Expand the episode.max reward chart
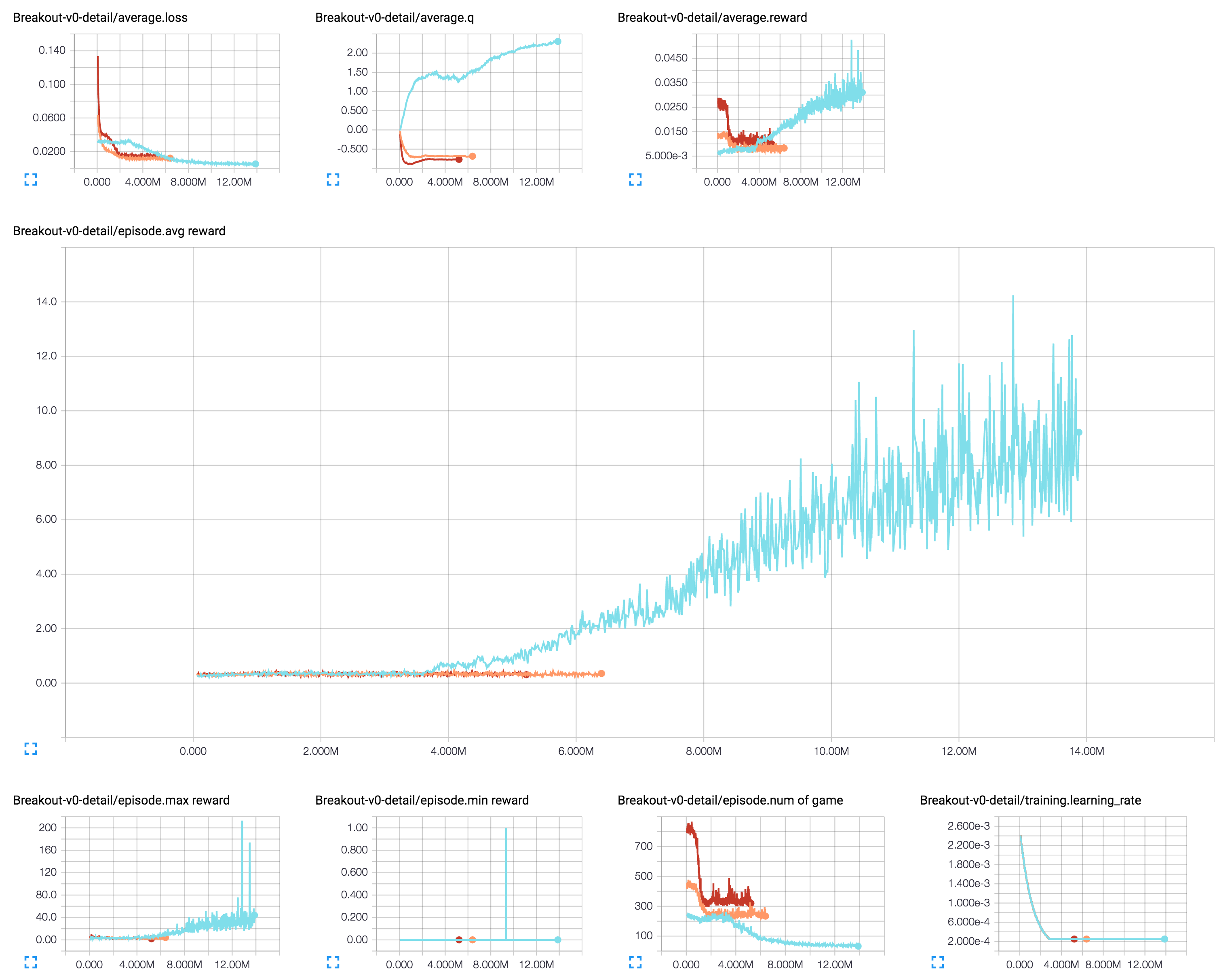1232x980 pixels. pyautogui.click(x=31, y=962)
